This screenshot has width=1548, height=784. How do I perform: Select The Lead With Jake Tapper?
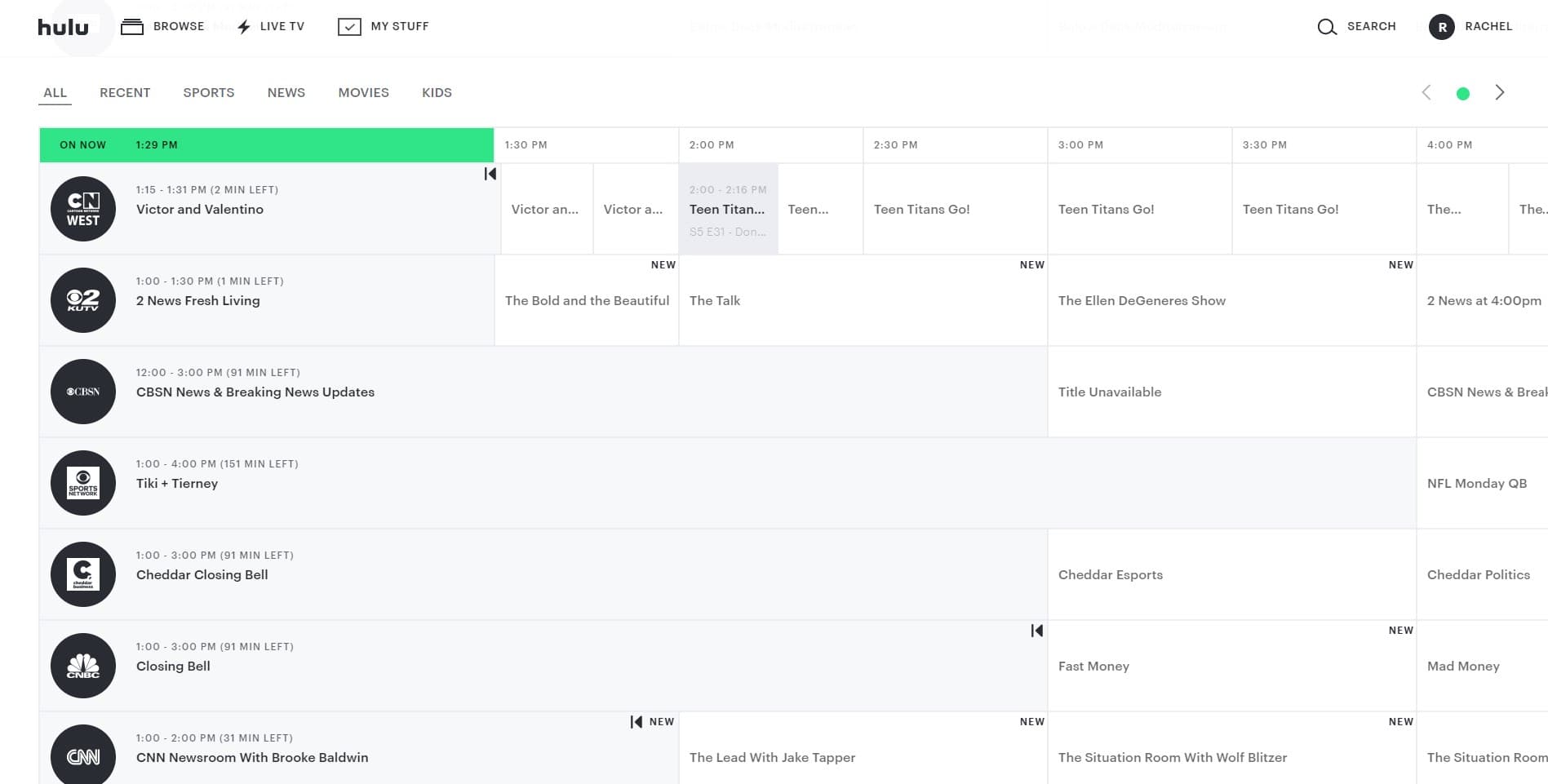pos(863,748)
